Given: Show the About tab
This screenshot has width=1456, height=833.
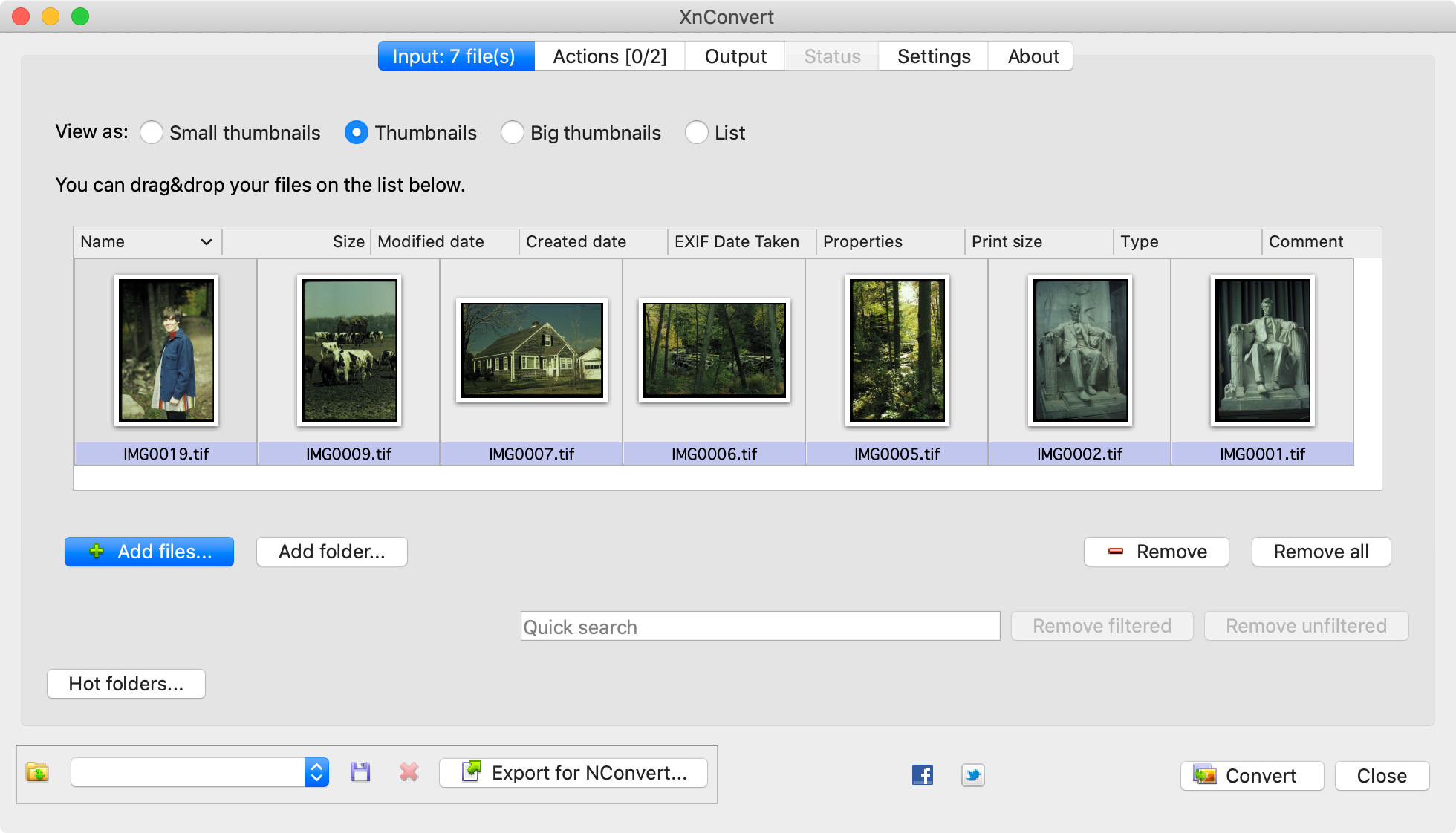Looking at the screenshot, I should [1033, 56].
